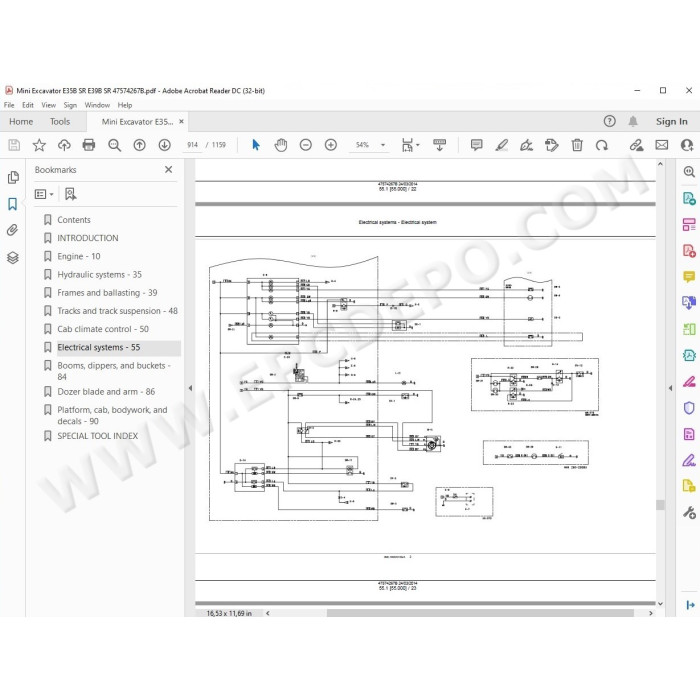This screenshot has height=700, width=700.
Task: Switch to the Tools tab
Action: [60, 121]
